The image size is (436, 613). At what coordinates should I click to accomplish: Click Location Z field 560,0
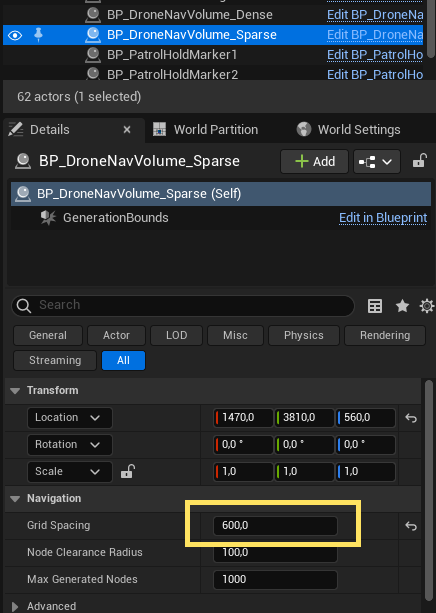click(x=365, y=418)
